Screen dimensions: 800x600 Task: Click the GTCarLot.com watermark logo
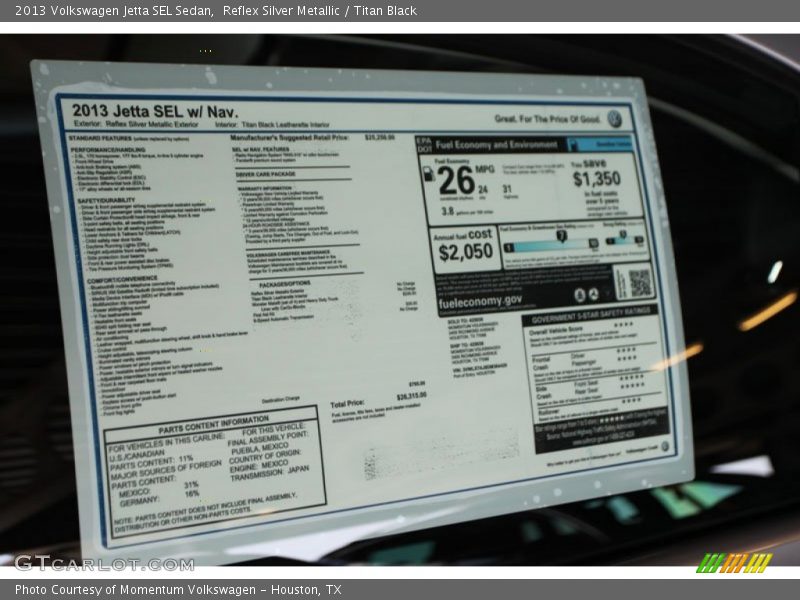click(x=104, y=562)
